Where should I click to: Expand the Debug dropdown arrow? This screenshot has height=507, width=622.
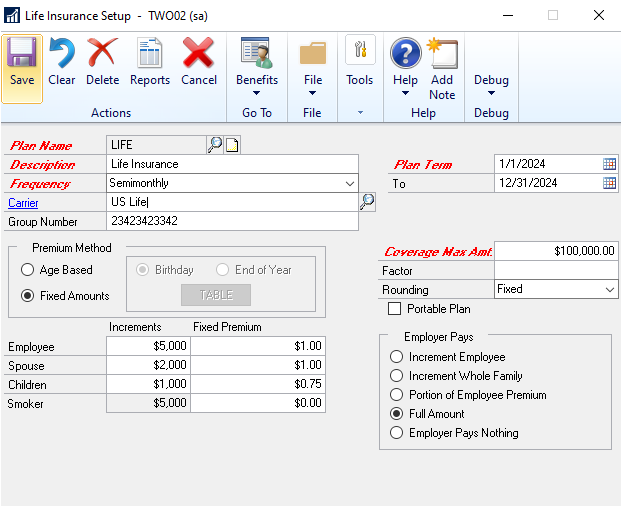click(491, 93)
